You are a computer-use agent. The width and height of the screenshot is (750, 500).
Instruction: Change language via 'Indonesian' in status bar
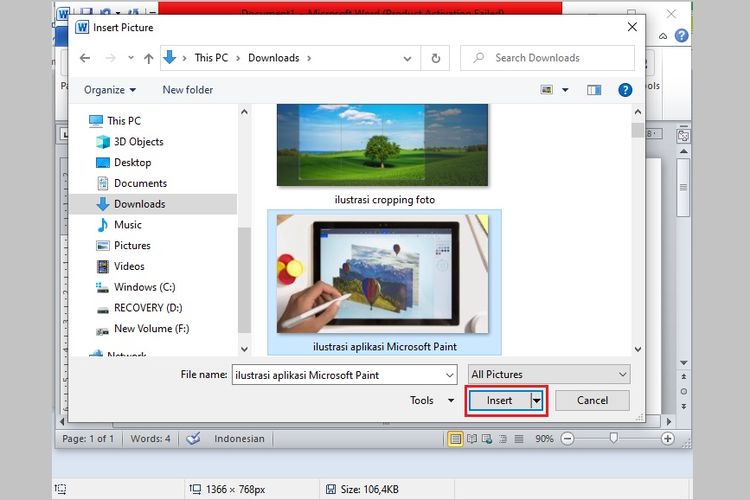pyautogui.click(x=239, y=438)
